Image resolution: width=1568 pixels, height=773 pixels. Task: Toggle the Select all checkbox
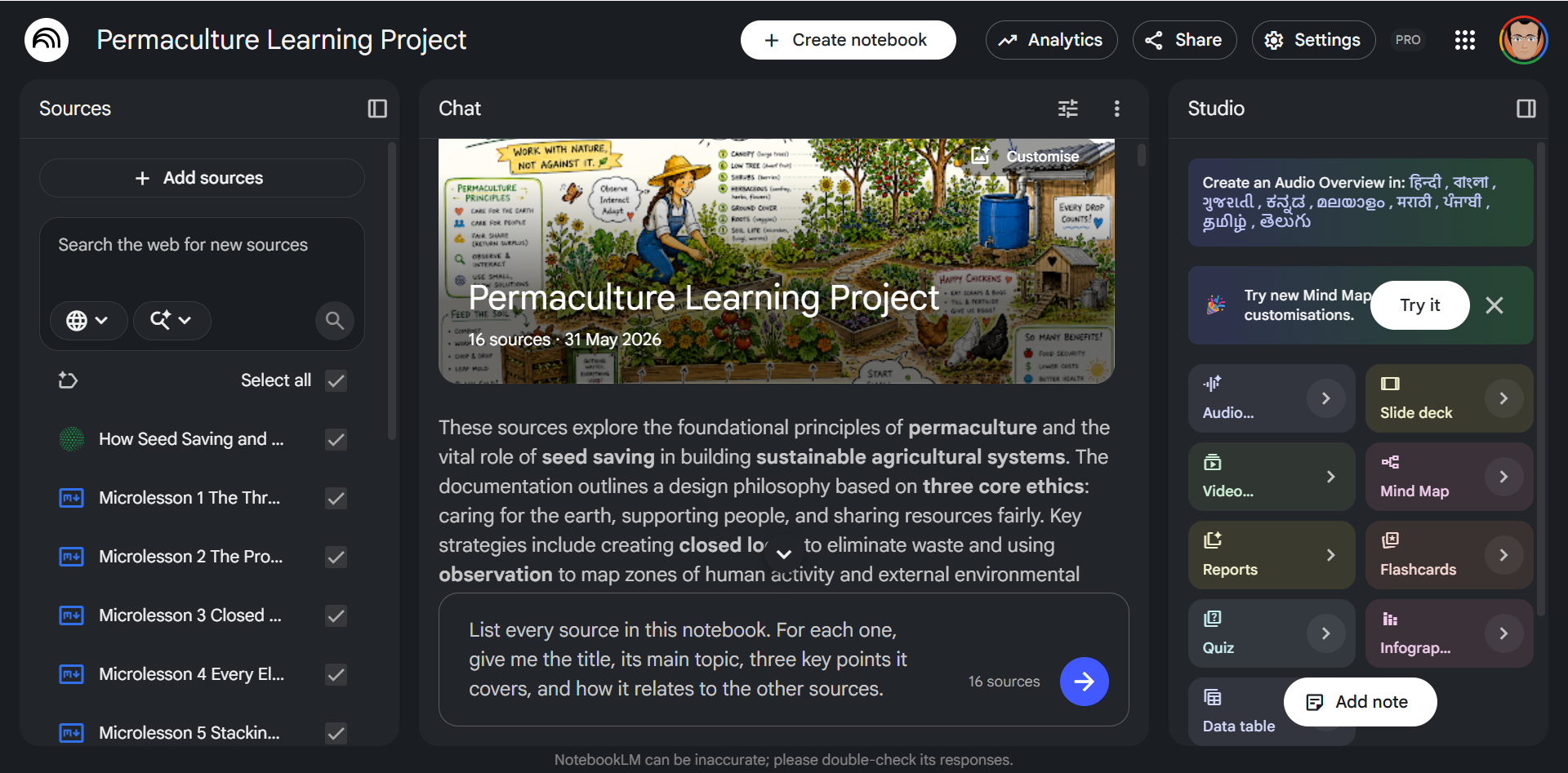(336, 380)
